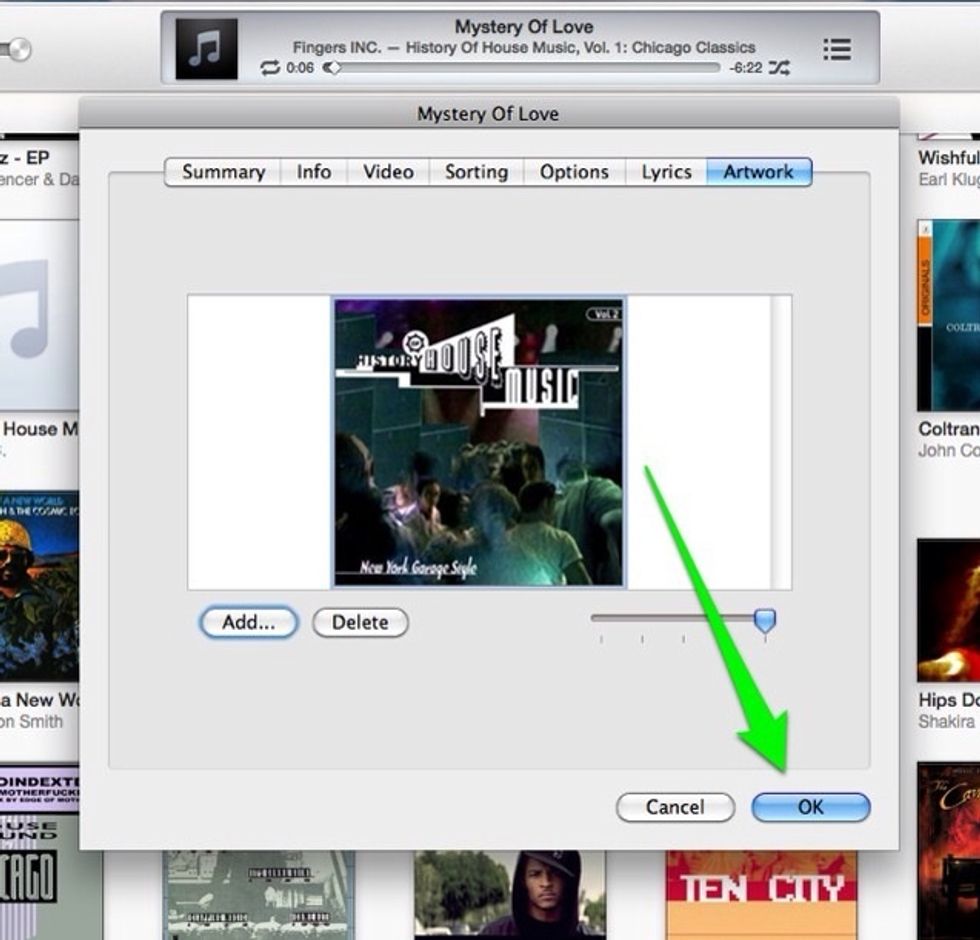Click the Add... button to insert artwork
Viewport: 980px width, 940px height.
[x=248, y=622]
